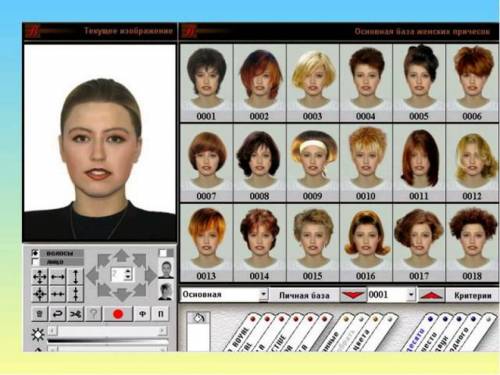The image size is (500, 375).
Task: Select the scissors cut tool
Action: (75, 314)
